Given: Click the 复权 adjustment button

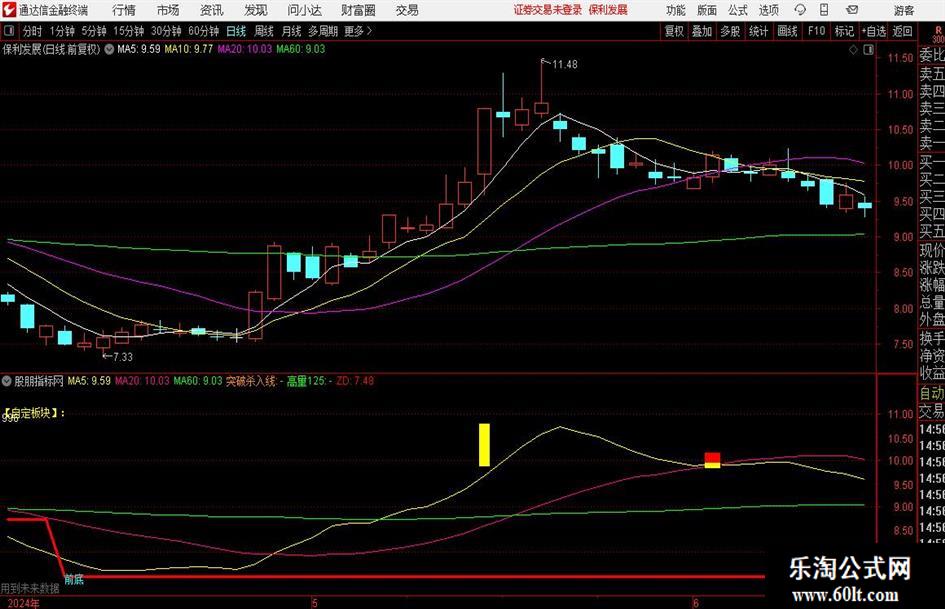Looking at the screenshot, I should [x=674, y=31].
